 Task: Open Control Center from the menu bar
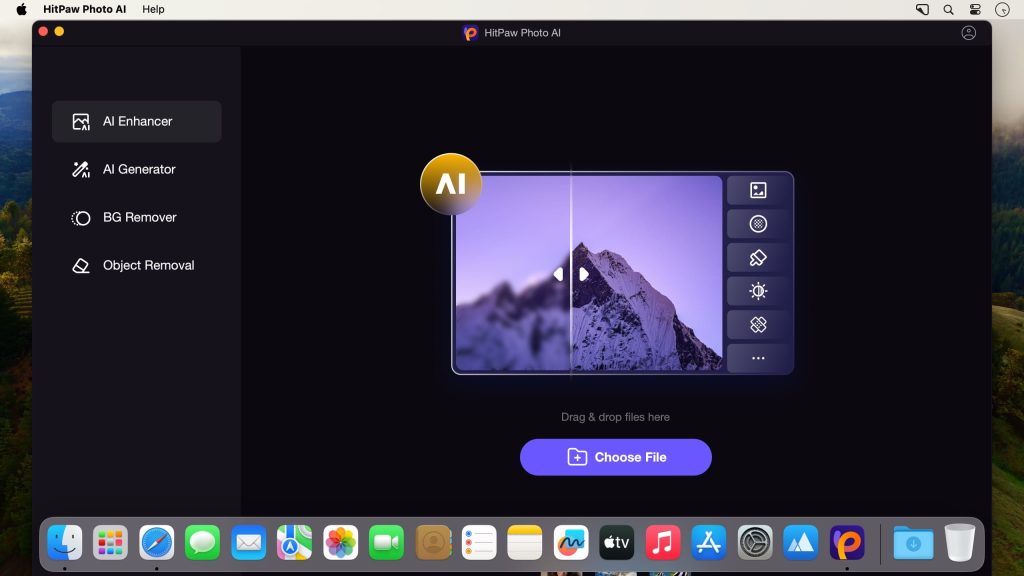tap(975, 9)
